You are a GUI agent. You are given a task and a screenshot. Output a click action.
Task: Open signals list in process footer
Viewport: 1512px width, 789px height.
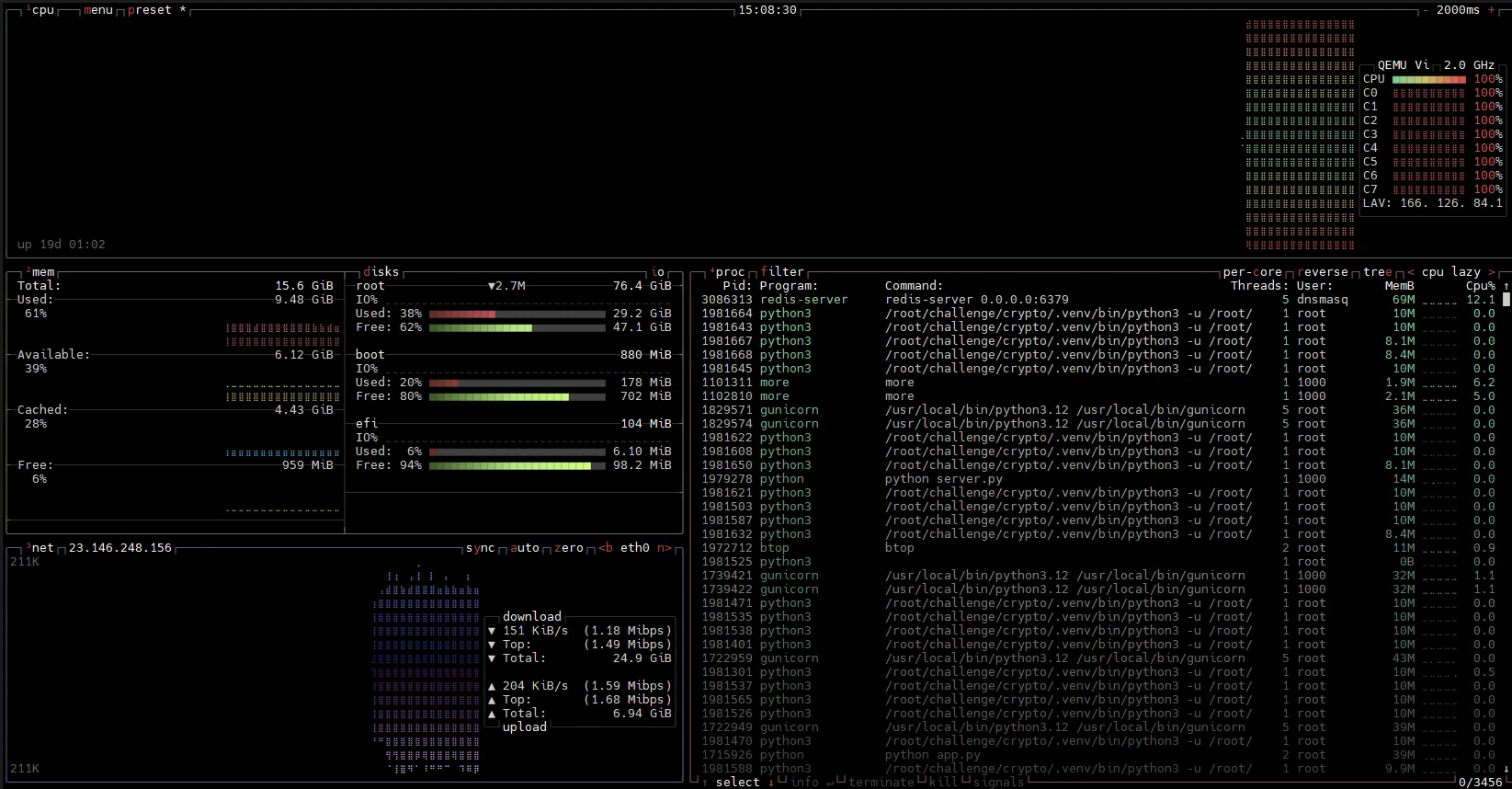998,783
